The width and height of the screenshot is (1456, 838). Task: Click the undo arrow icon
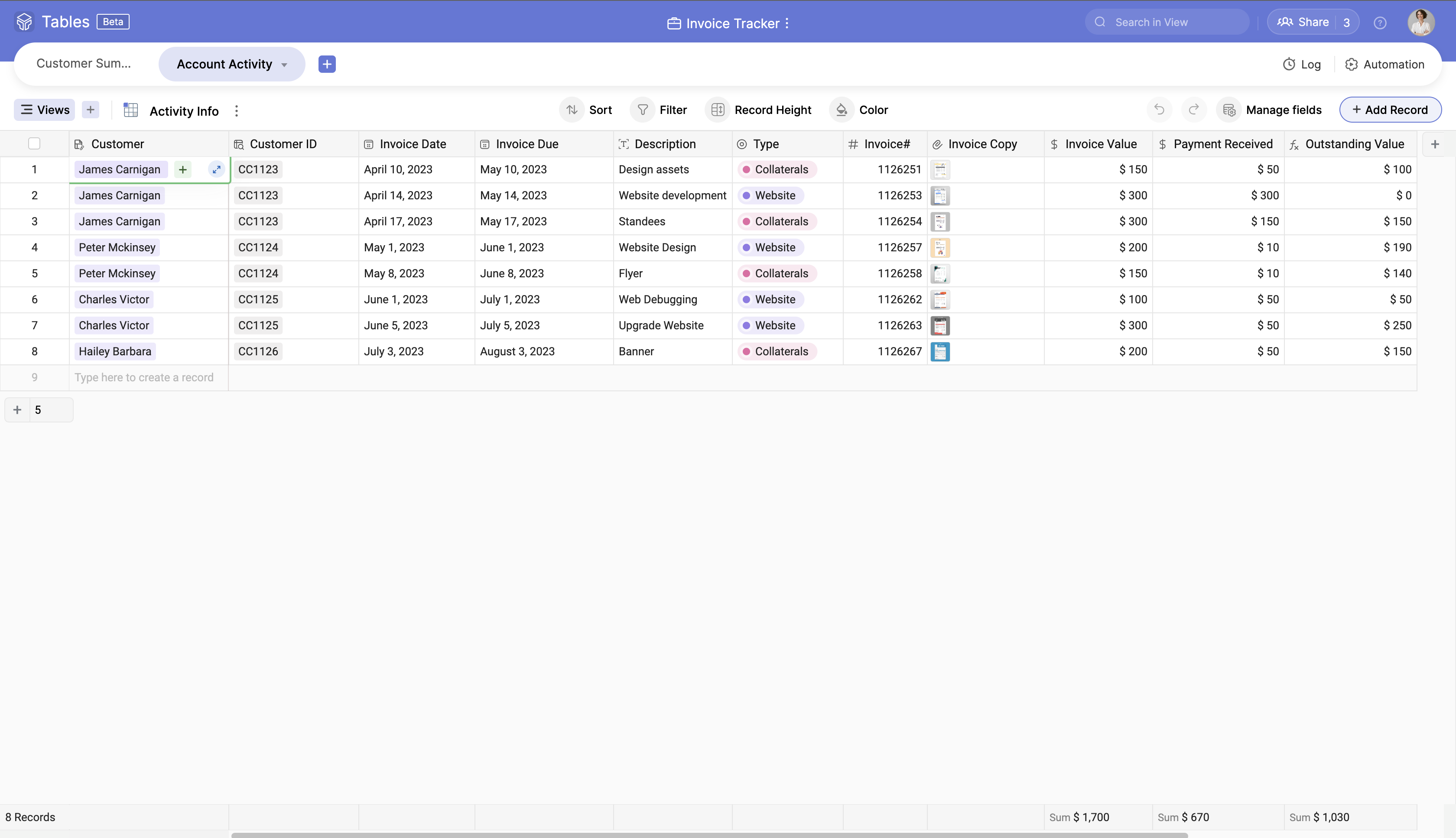point(1159,109)
